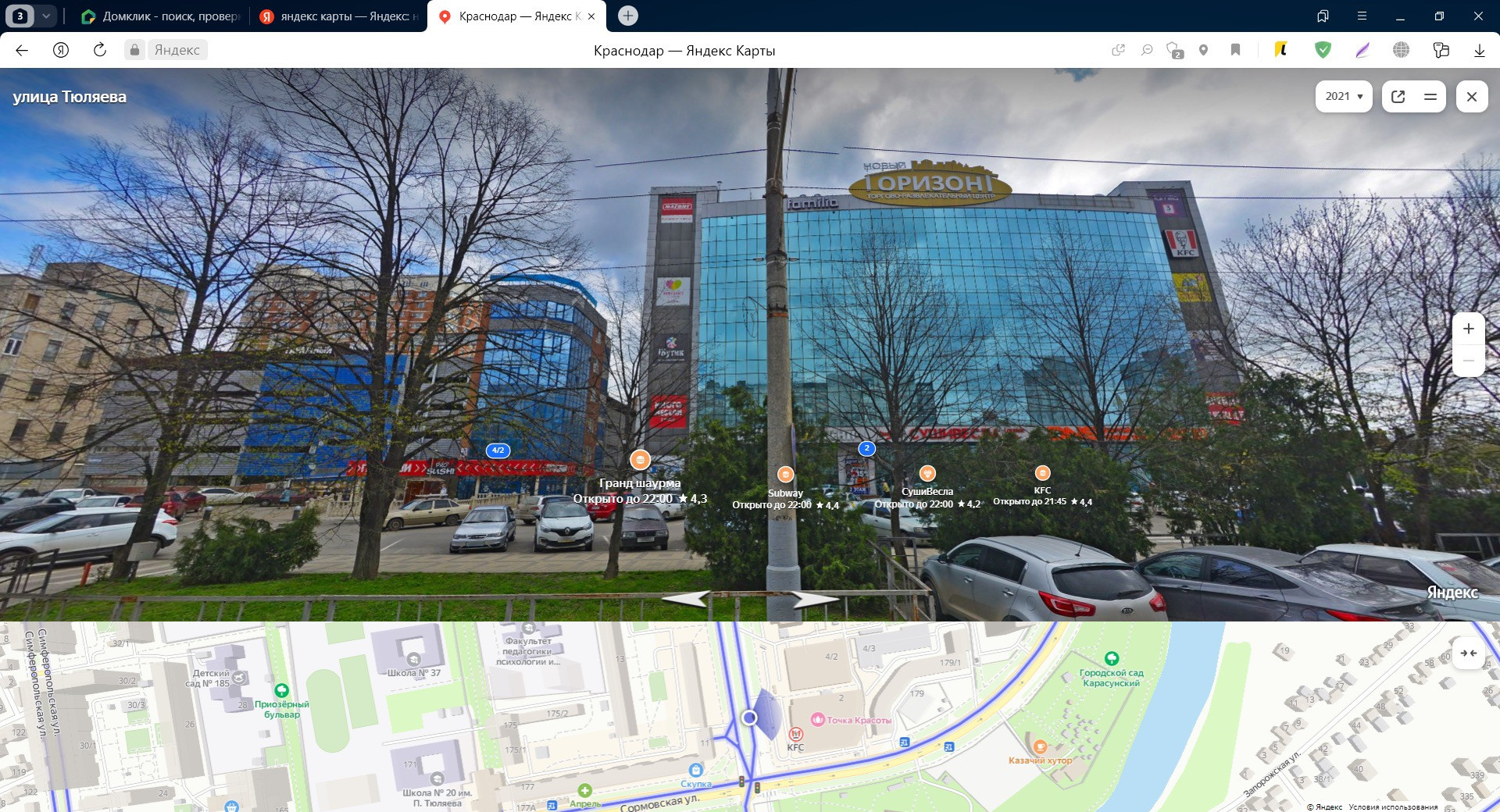
Task: Reload the current page
Action: pos(100,50)
